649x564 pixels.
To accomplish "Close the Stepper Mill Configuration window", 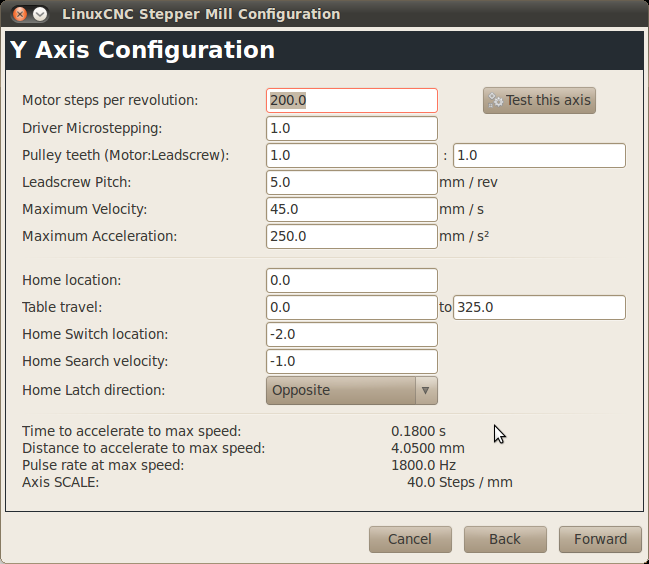I will click(x=19, y=14).
